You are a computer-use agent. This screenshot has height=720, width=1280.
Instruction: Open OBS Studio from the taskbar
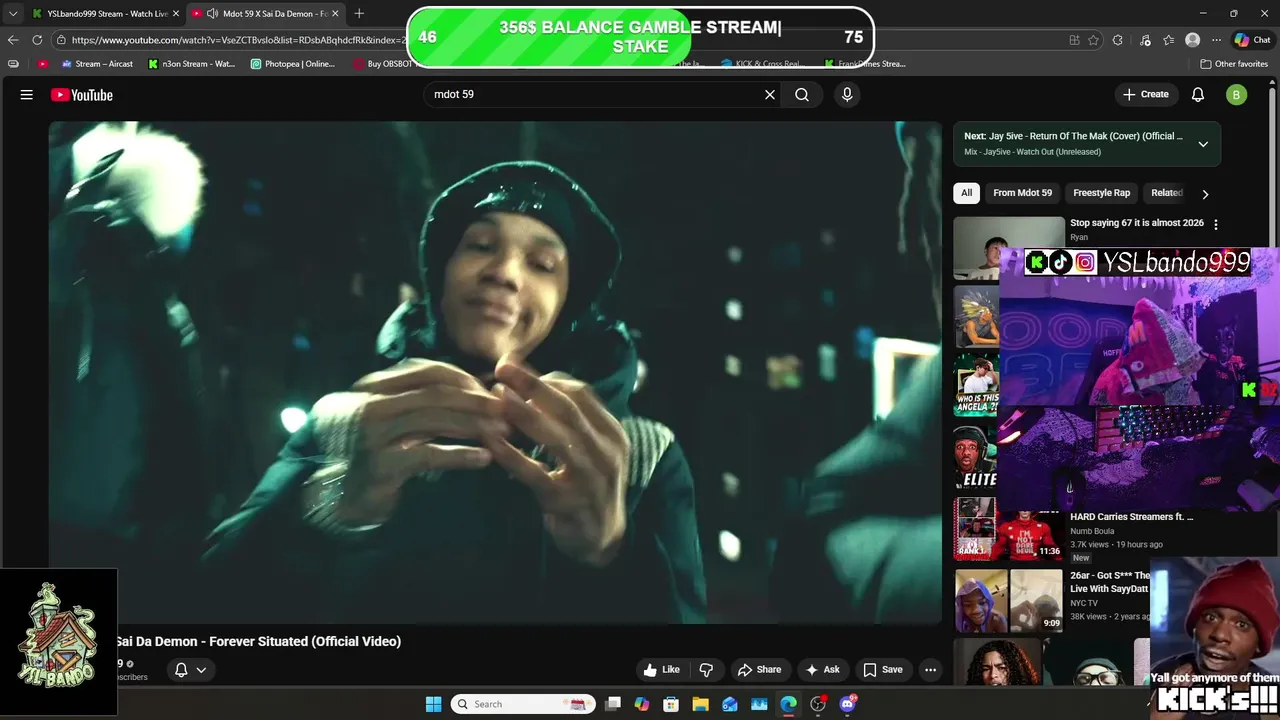click(x=818, y=704)
